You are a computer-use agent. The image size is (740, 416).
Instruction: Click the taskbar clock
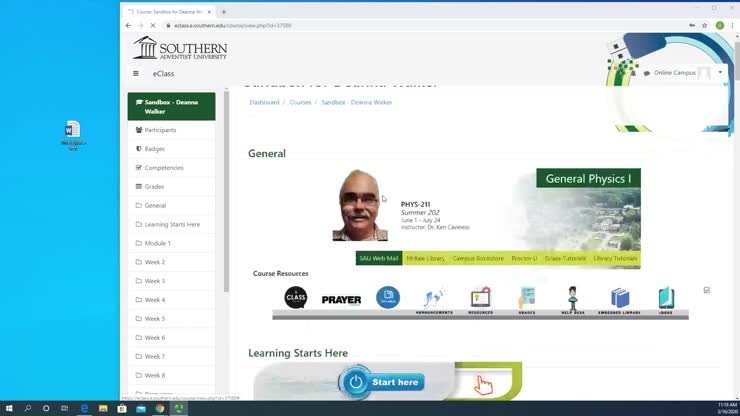(x=727, y=408)
